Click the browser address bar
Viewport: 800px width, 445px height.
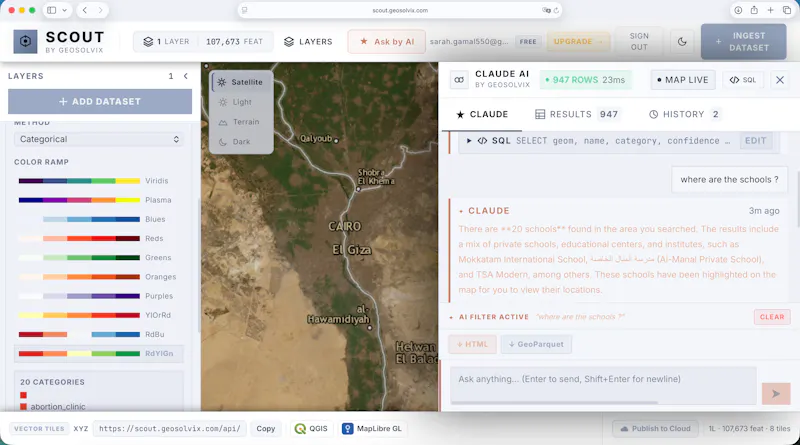[x=400, y=10]
